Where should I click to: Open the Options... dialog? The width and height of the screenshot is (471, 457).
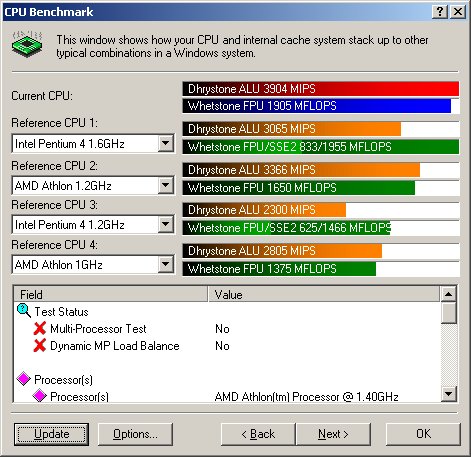pos(135,434)
